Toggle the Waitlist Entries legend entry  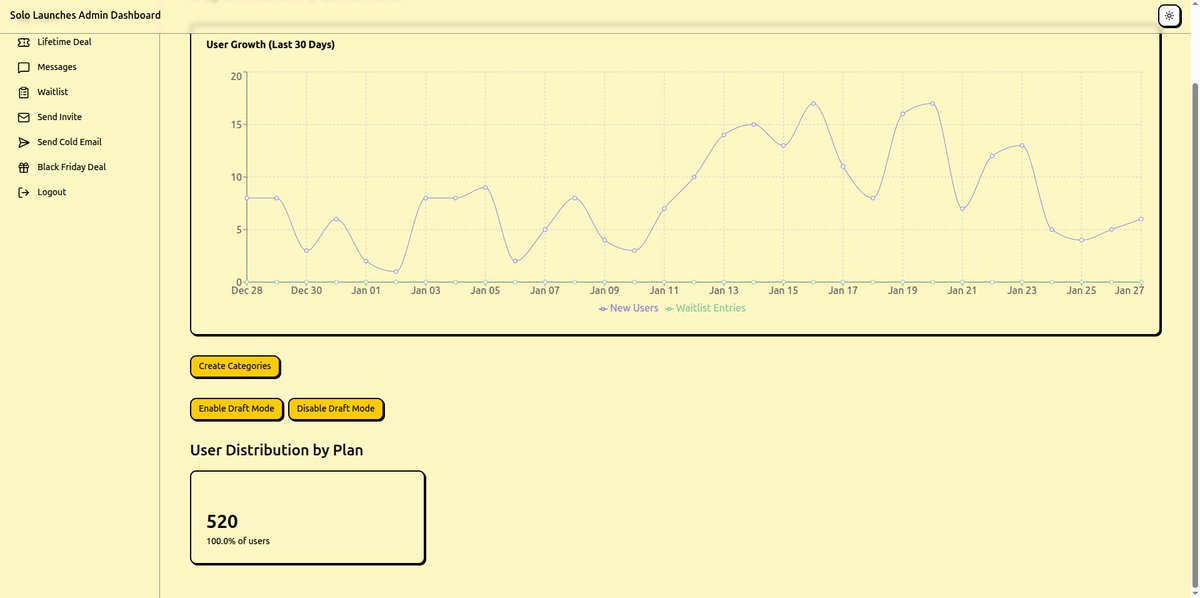click(x=705, y=308)
